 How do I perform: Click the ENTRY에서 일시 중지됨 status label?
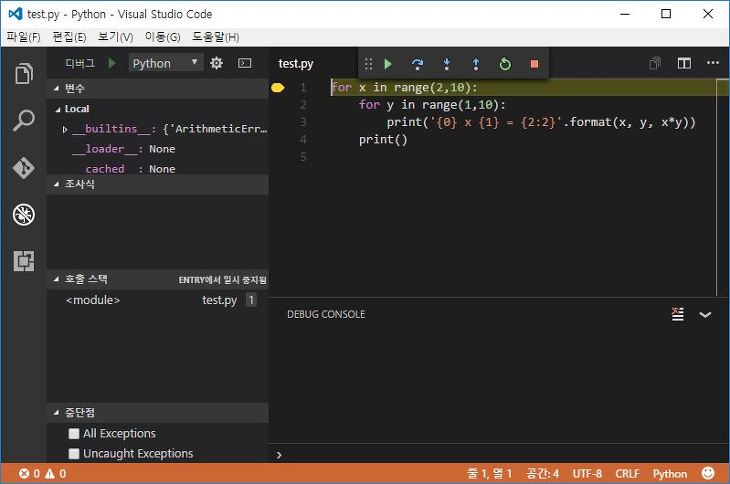(223, 280)
